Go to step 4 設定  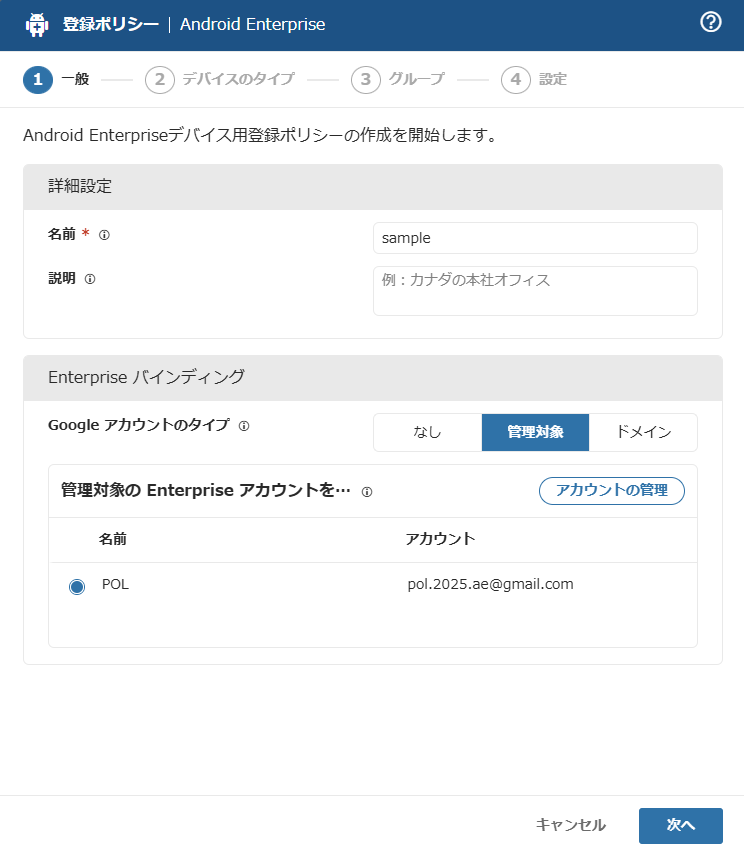click(x=534, y=80)
